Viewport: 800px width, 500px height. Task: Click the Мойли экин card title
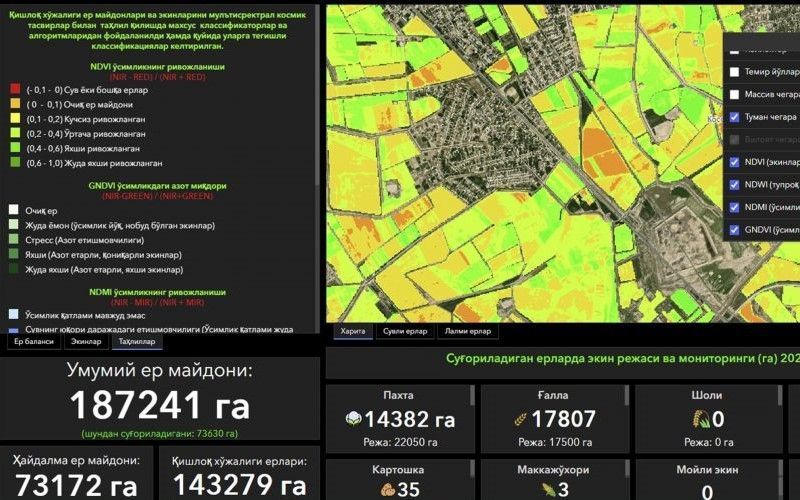point(707,470)
